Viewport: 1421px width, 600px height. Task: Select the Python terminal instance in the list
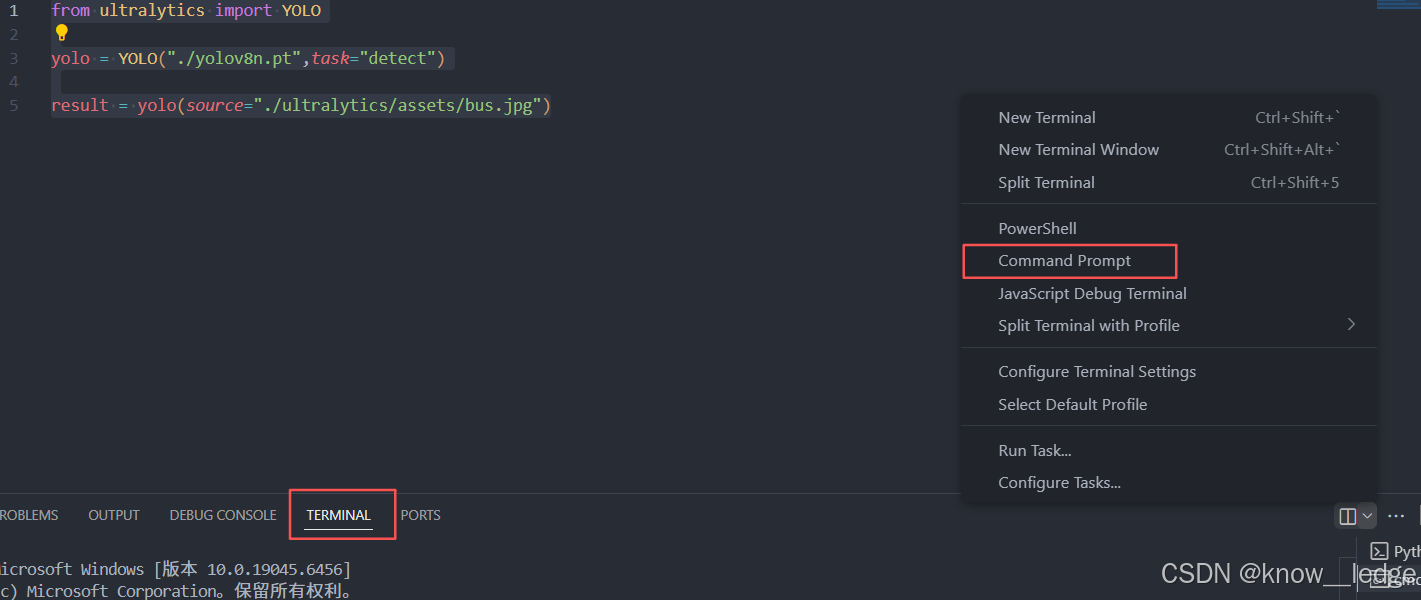[x=1395, y=551]
